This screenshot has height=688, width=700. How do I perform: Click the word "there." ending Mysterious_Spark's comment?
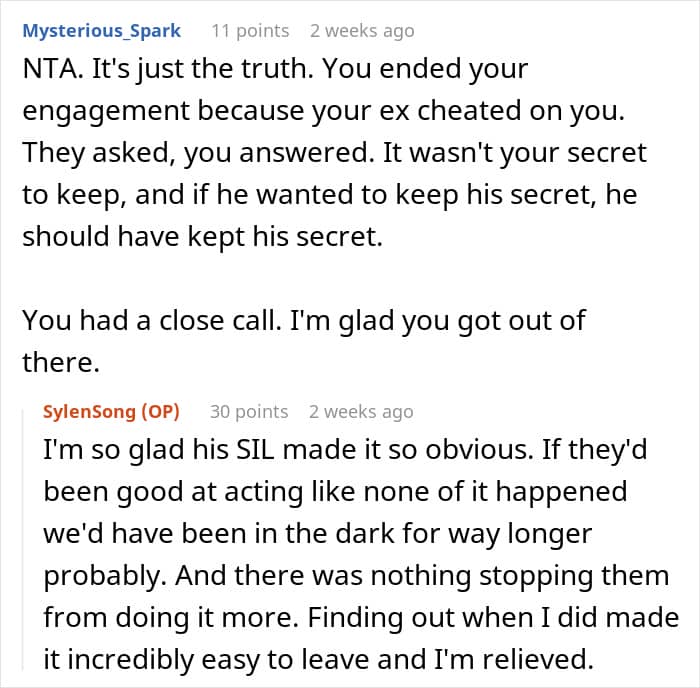61,361
